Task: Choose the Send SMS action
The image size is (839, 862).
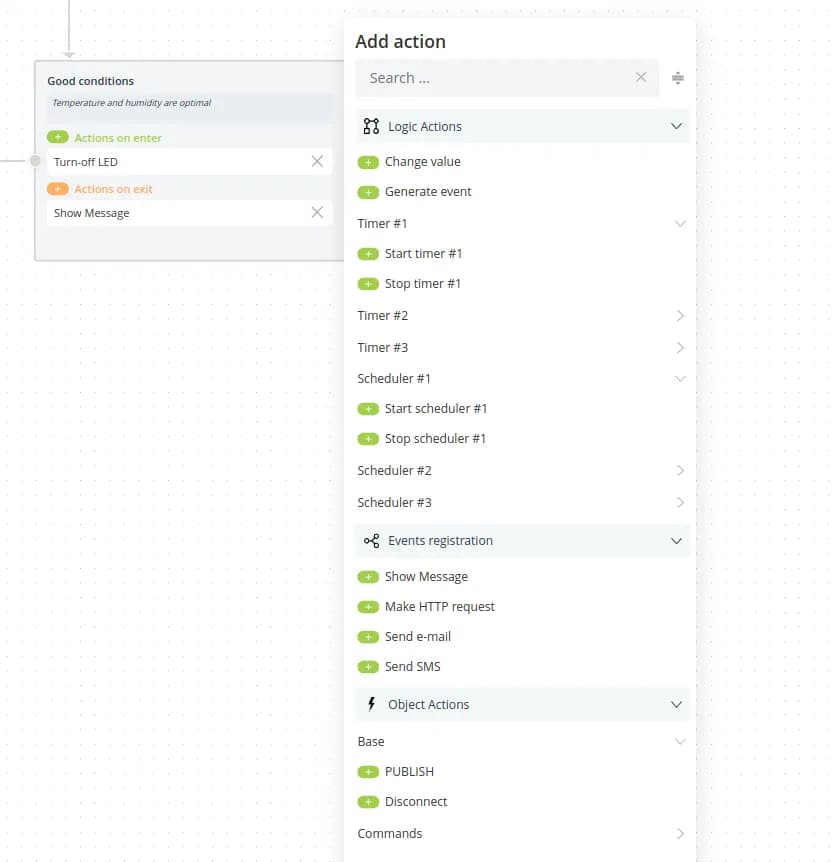Action: (412, 667)
